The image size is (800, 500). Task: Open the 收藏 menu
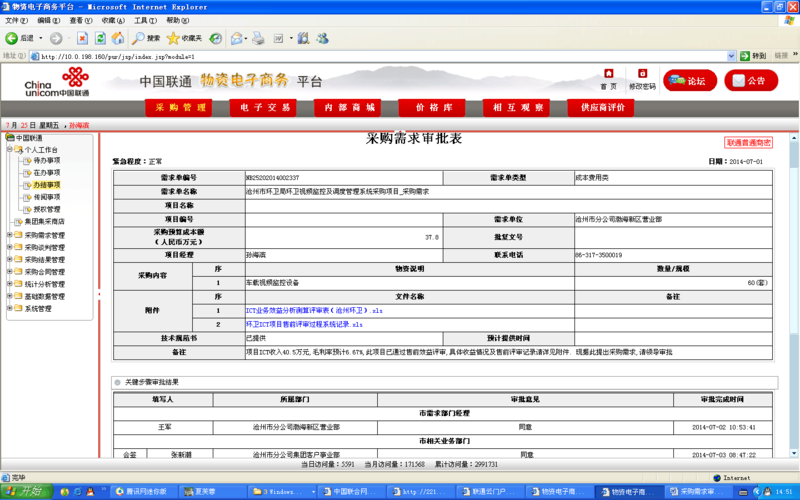coord(113,20)
